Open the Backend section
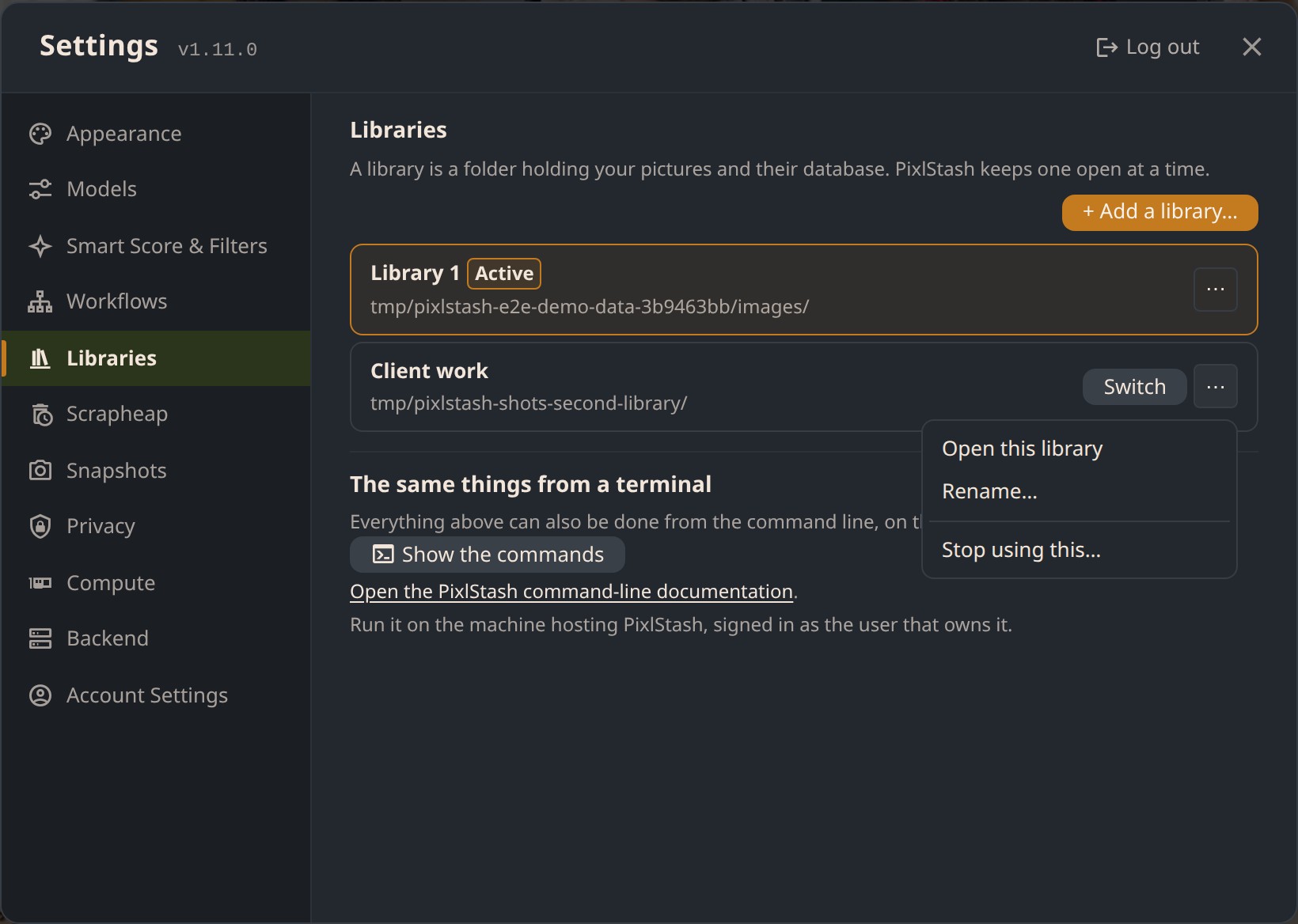Screen dimensions: 1298x924 coord(157,638)
